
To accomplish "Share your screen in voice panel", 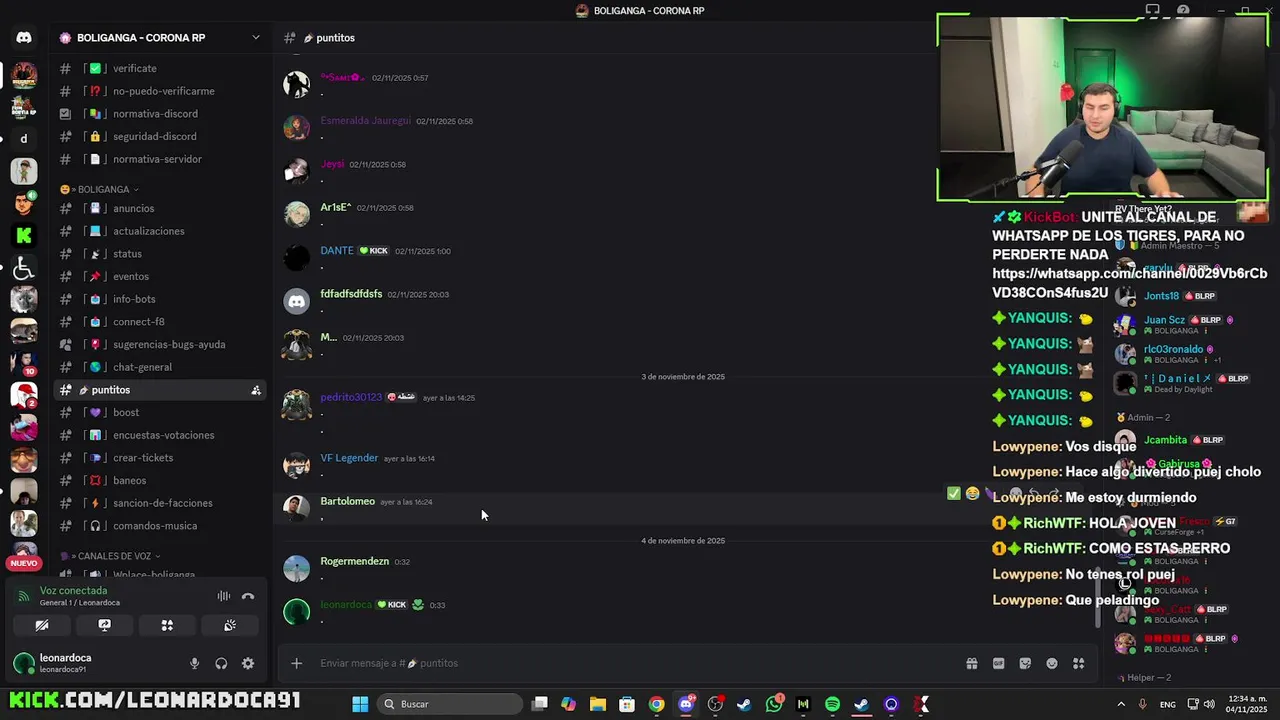I will coord(104,625).
